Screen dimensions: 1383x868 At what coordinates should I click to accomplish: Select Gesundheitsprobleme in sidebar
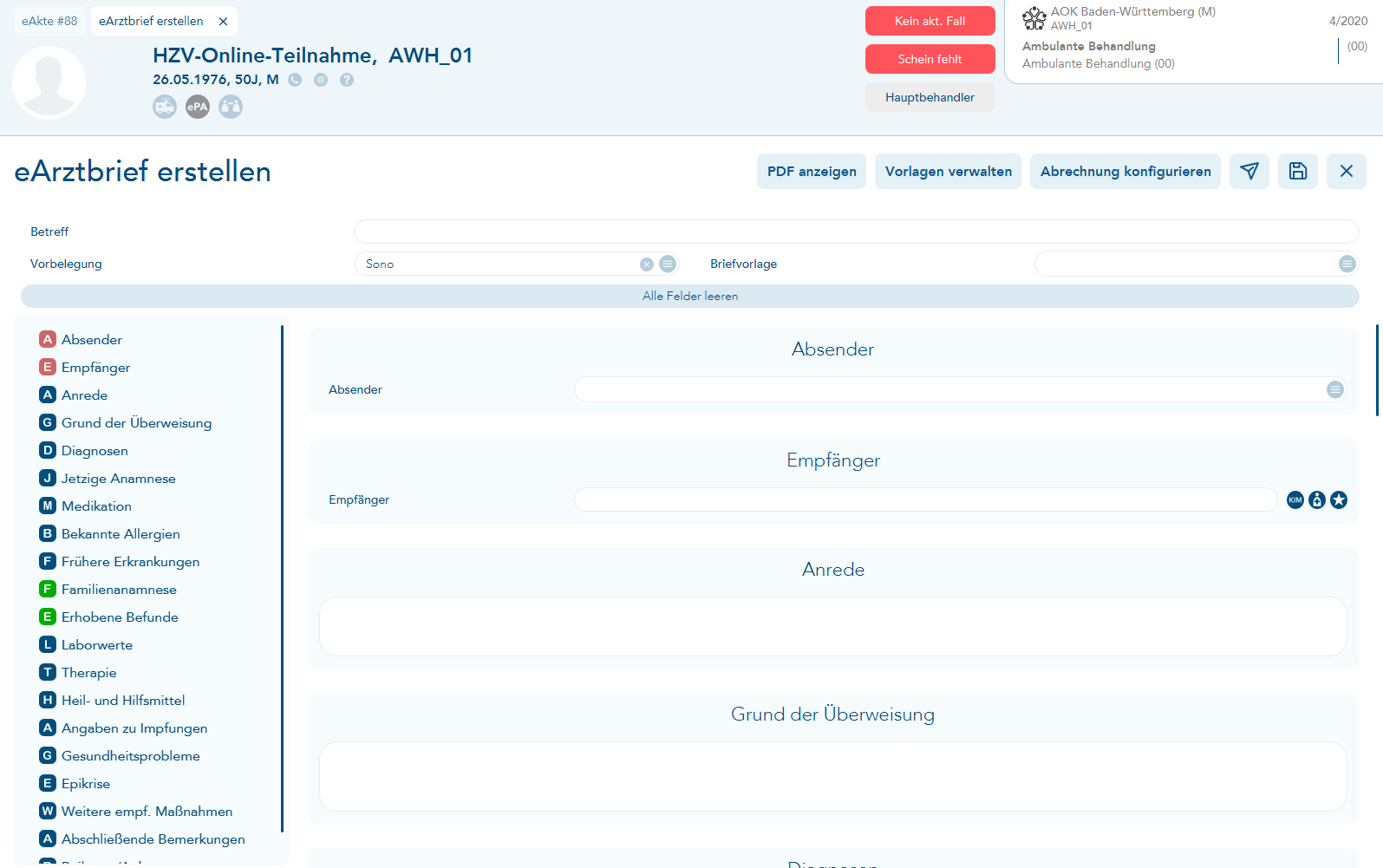(120, 756)
